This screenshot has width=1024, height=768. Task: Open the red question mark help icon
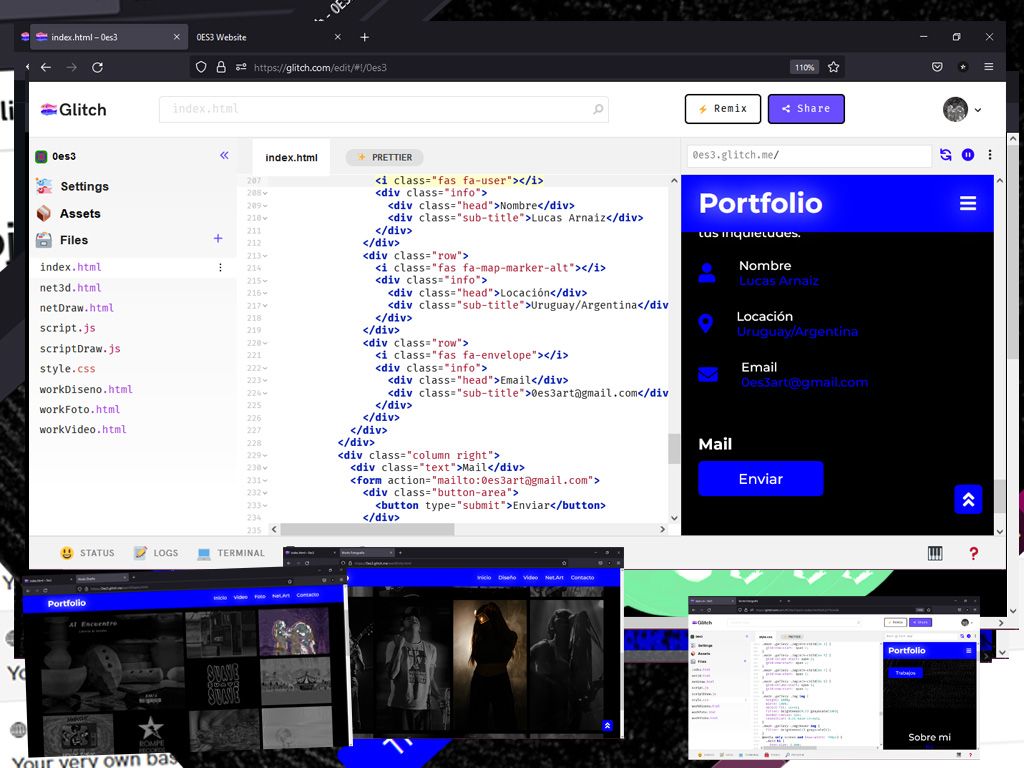tap(973, 553)
